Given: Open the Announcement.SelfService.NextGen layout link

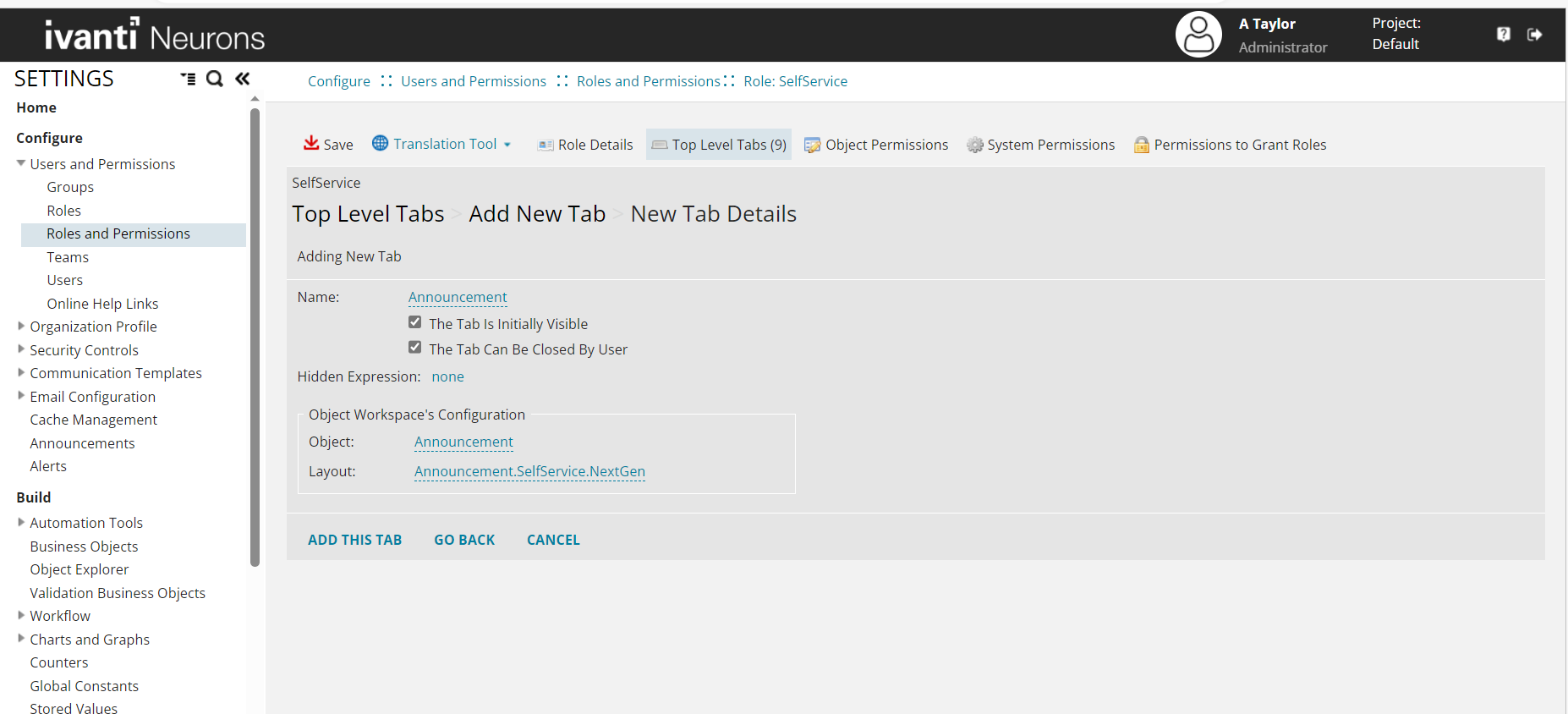Looking at the screenshot, I should pyautogui.click(x=529, y=471).
